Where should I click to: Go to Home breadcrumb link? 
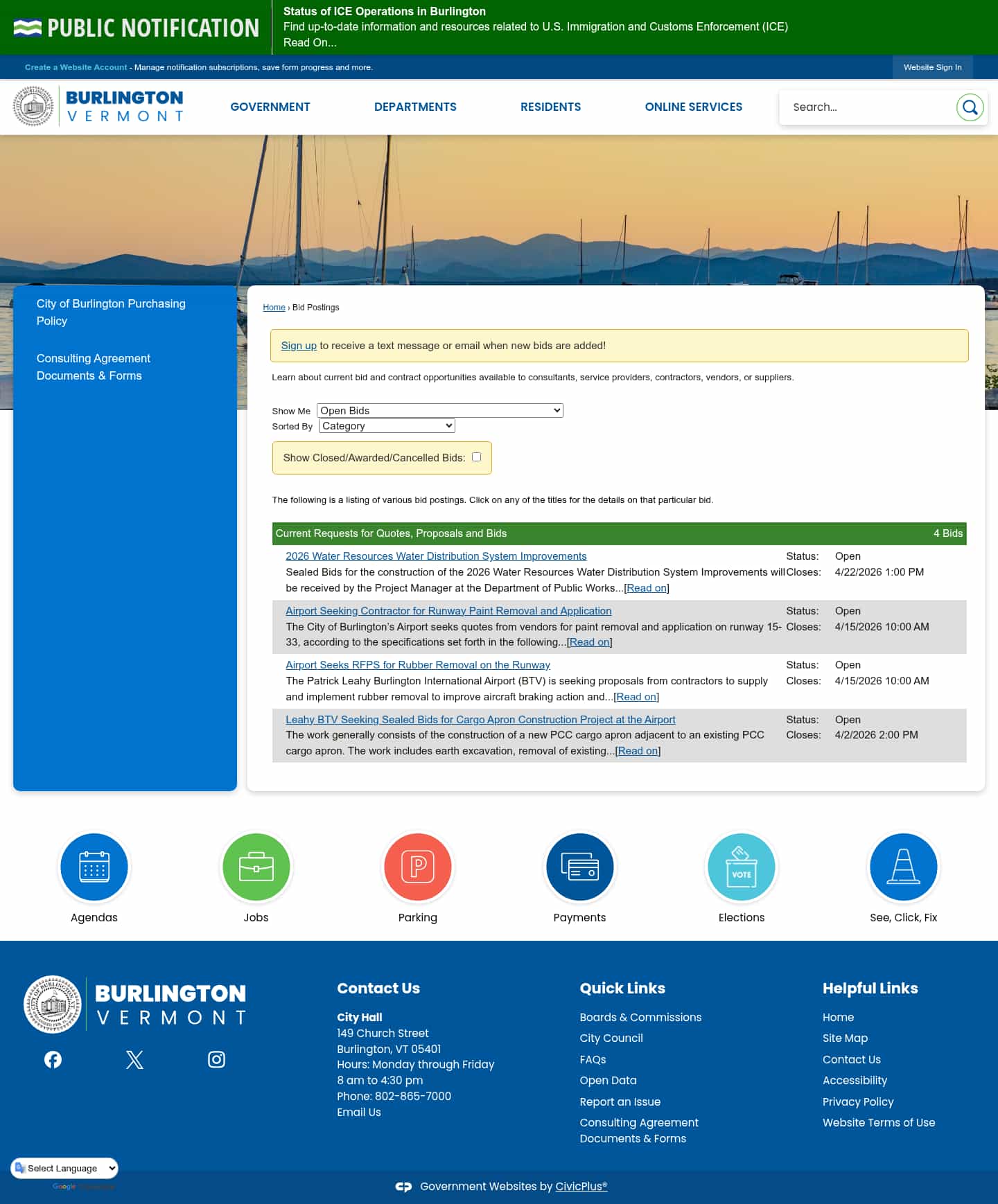pyautogui.click(x=274, y=308)
